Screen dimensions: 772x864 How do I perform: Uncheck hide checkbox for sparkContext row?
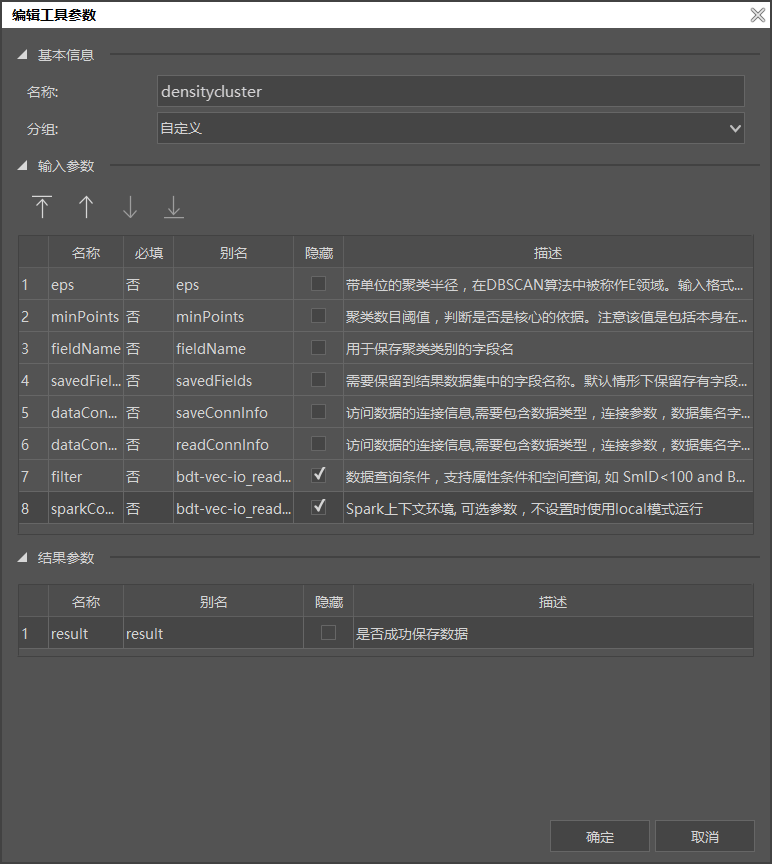[x=318, y=508]
